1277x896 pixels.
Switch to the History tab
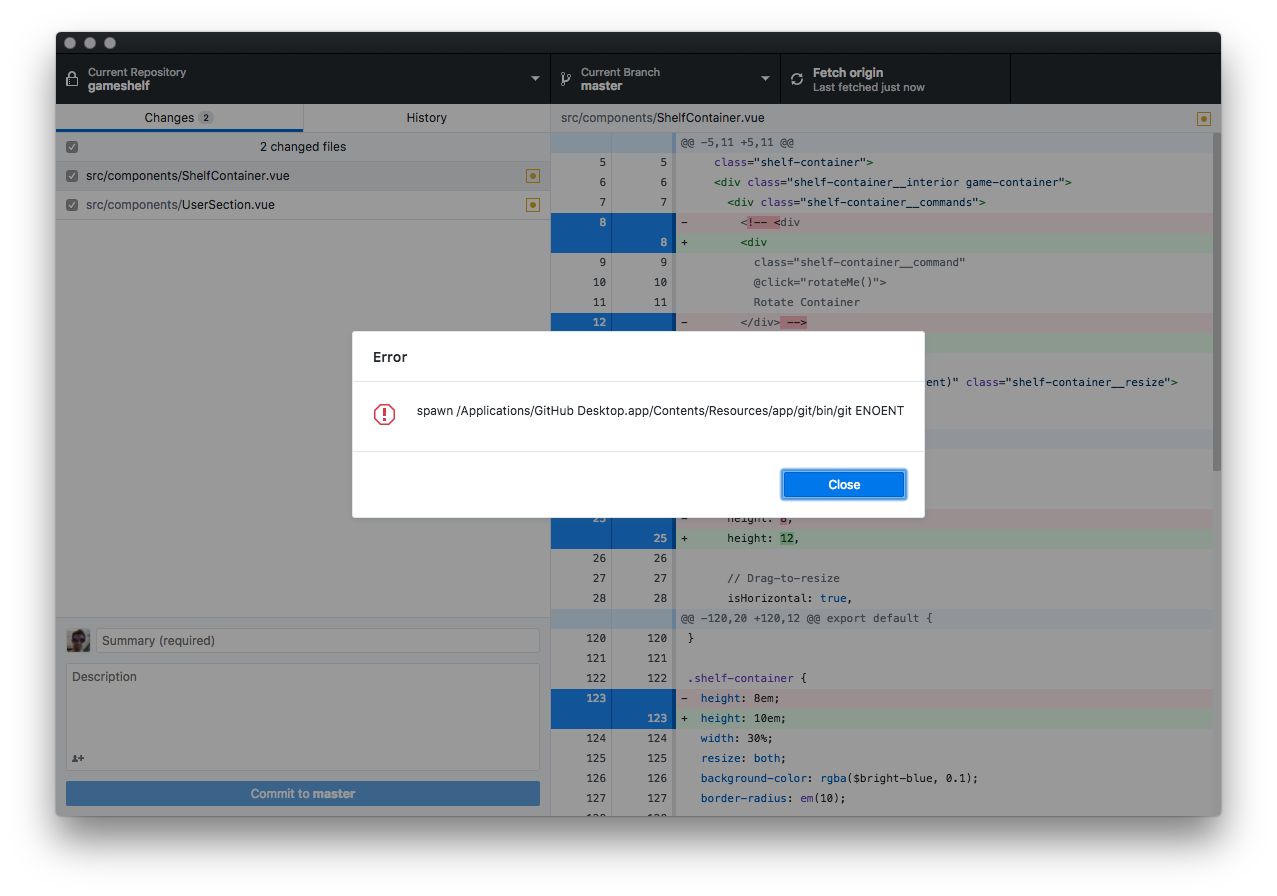(427, 117)
